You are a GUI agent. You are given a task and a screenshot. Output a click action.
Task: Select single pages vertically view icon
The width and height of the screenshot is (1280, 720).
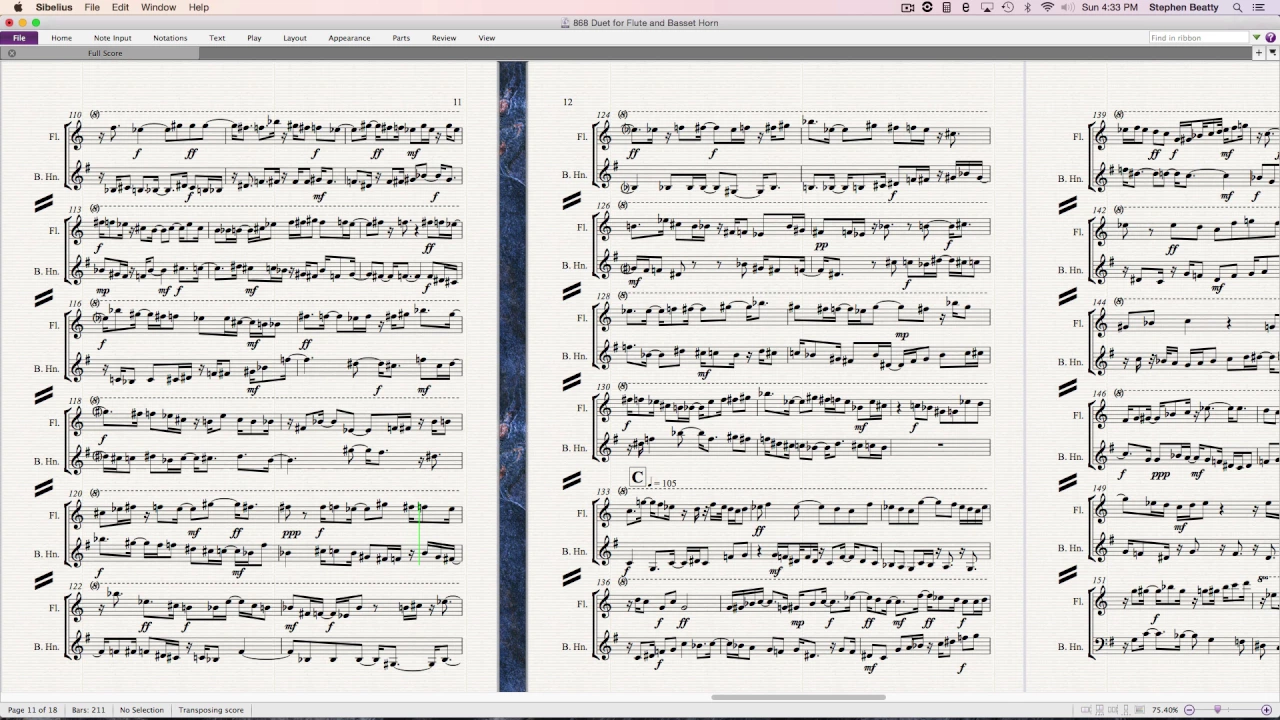click(1126, 710)
